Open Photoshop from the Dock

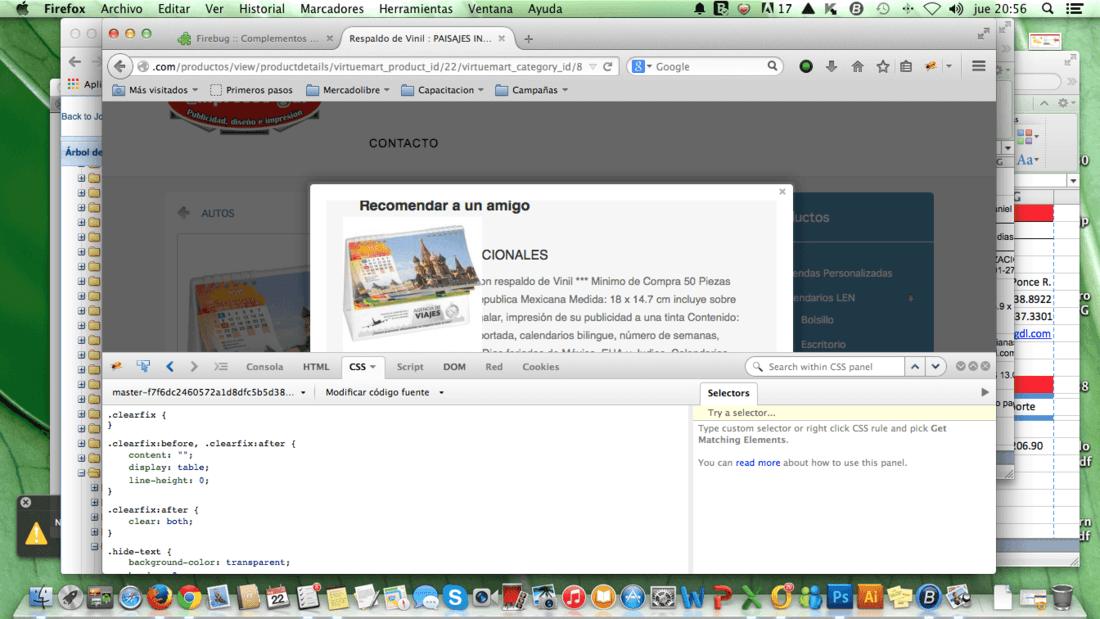pos(840,597)
